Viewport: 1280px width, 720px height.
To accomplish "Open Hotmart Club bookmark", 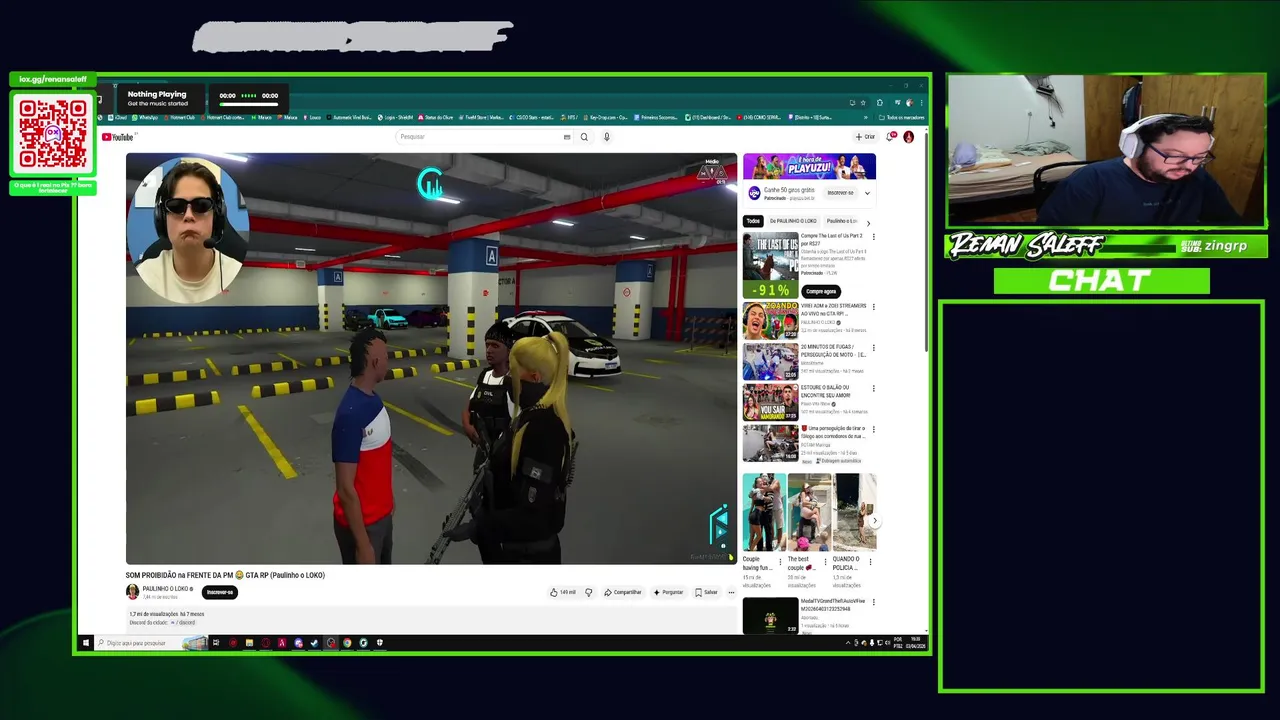I will 179,117.
